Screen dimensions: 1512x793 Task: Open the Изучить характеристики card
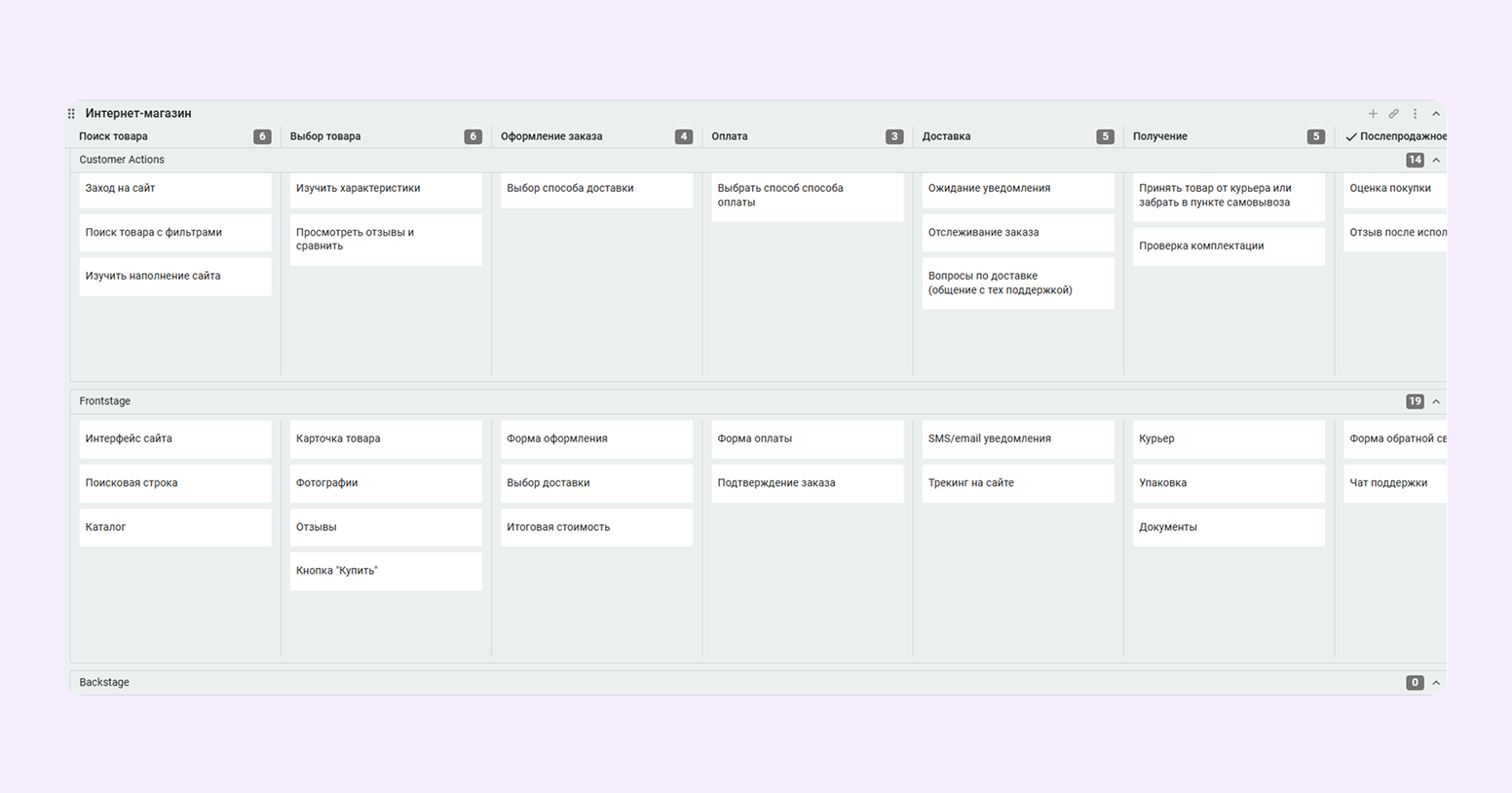(386, 189)
